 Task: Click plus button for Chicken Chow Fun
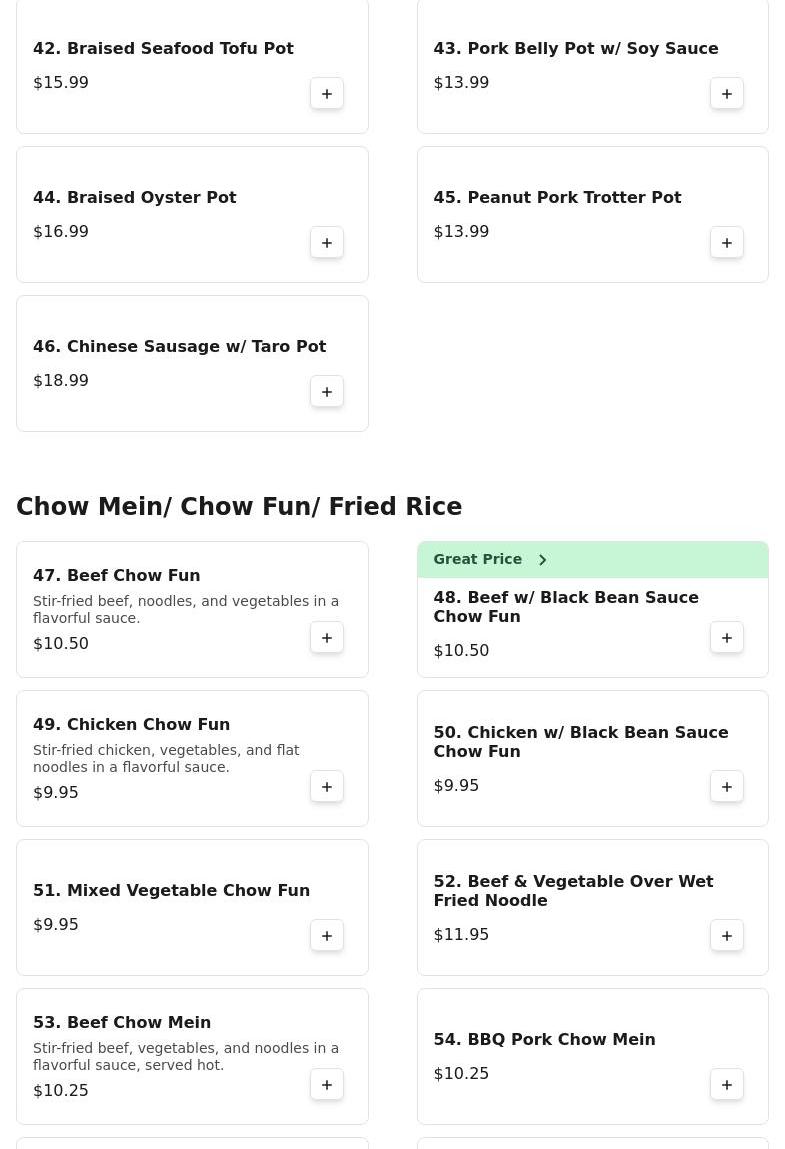pos(327,787)
